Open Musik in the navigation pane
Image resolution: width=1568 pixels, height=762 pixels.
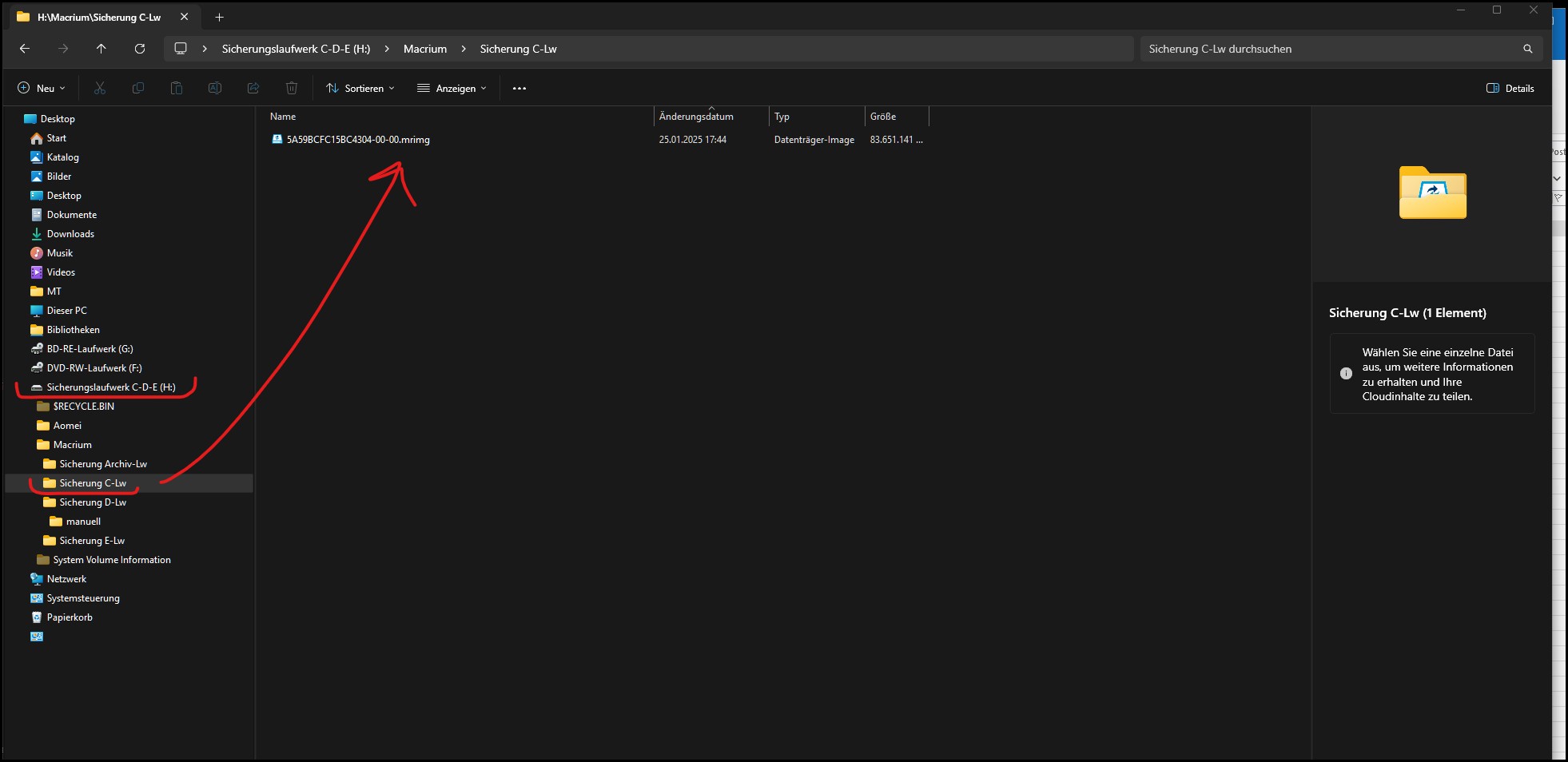tap(60, 253)
